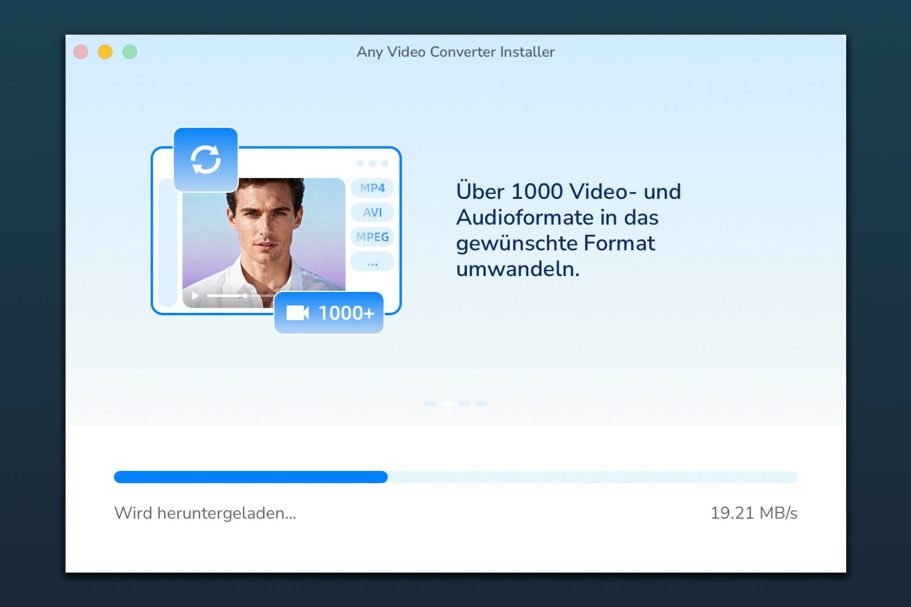
Task: Go to the first slide indicator dash
Action: (430, 403)
